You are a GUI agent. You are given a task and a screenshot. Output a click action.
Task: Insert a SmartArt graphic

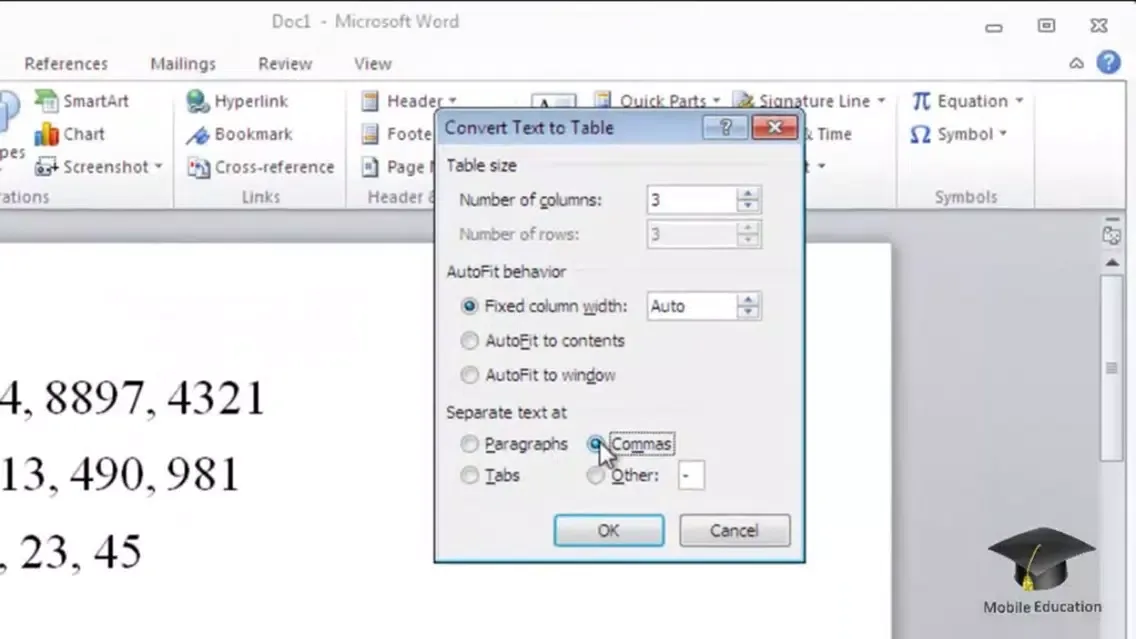(x=82, y=101)
